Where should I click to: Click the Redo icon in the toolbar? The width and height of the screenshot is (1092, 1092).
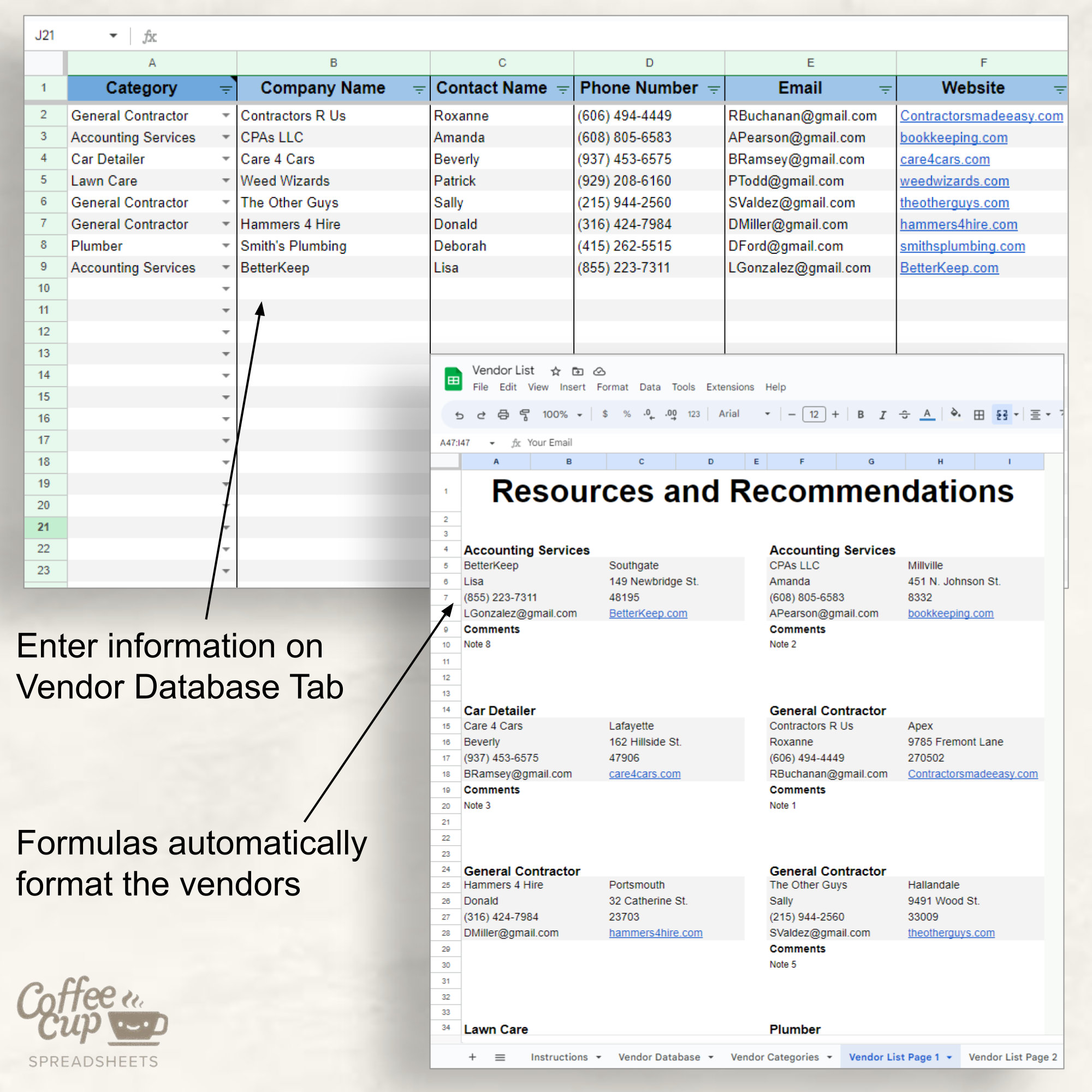482,414
